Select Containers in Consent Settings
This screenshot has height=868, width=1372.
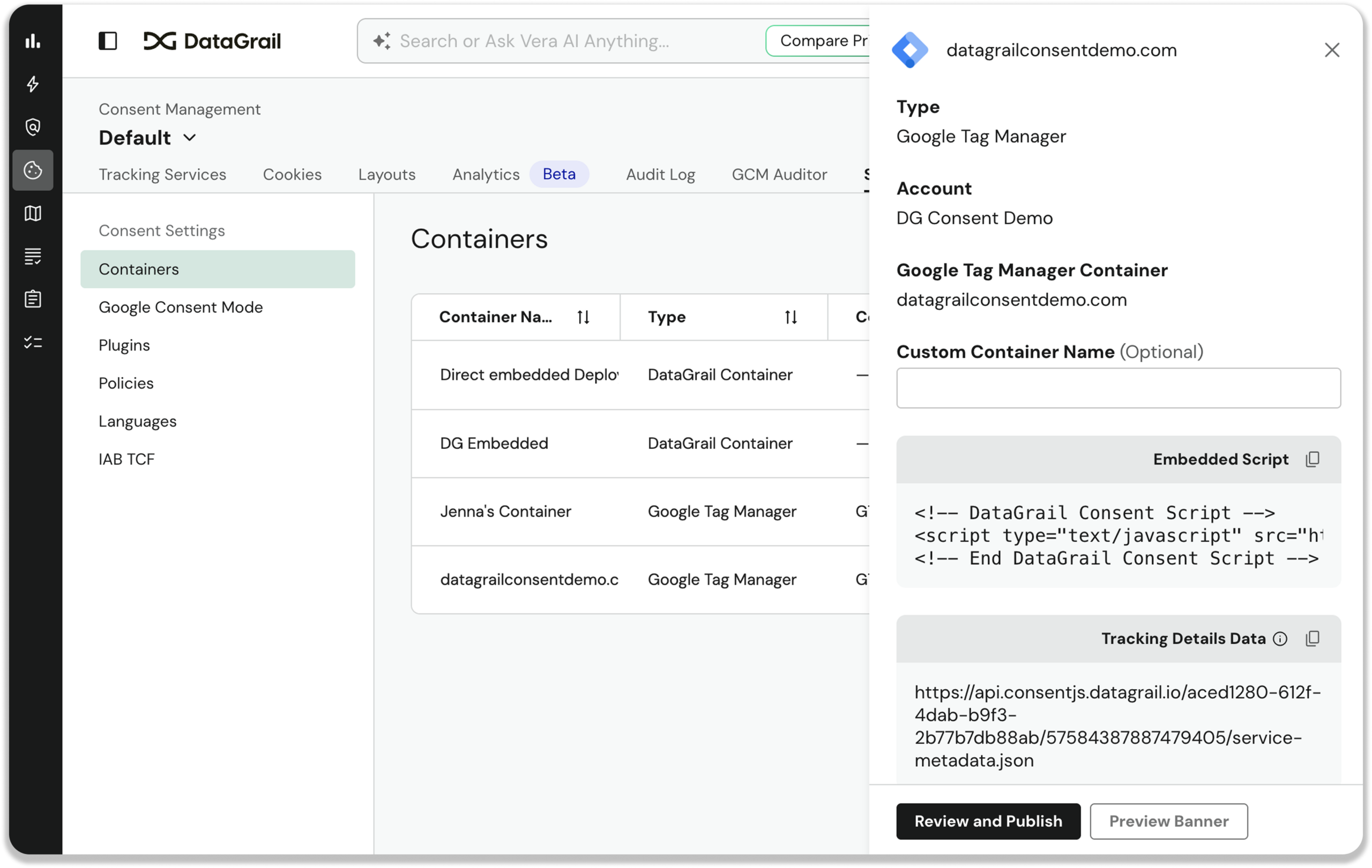[218, 270]
